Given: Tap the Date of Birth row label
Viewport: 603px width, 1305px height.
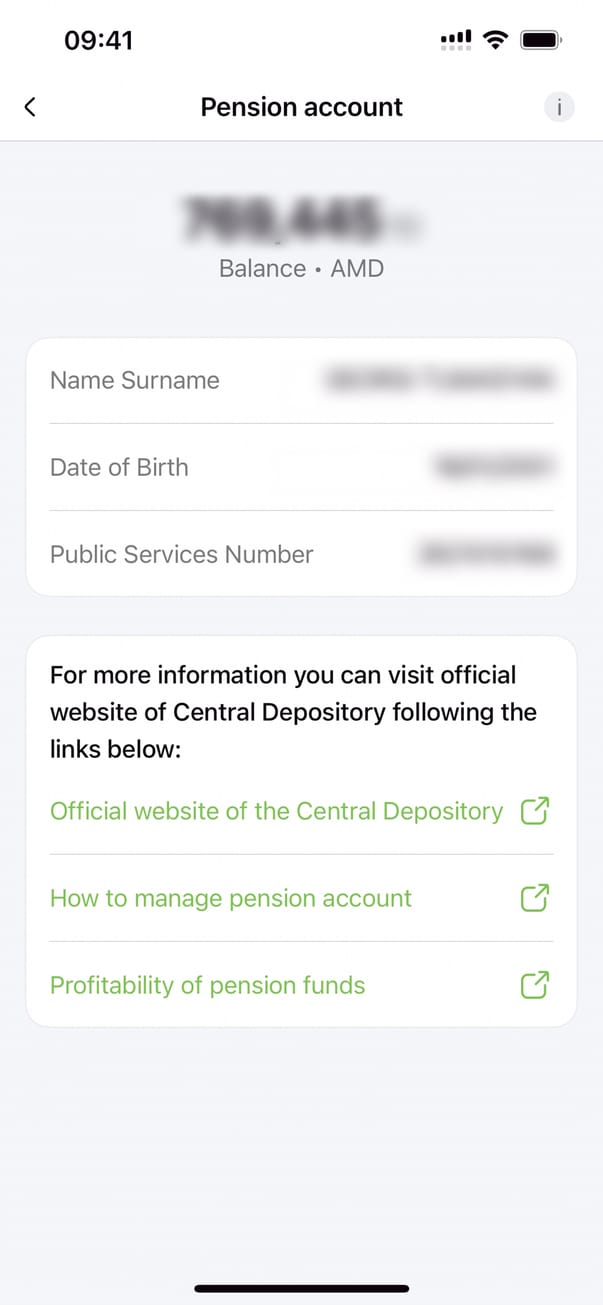Looking at the screenshot, I should (119, 467).
